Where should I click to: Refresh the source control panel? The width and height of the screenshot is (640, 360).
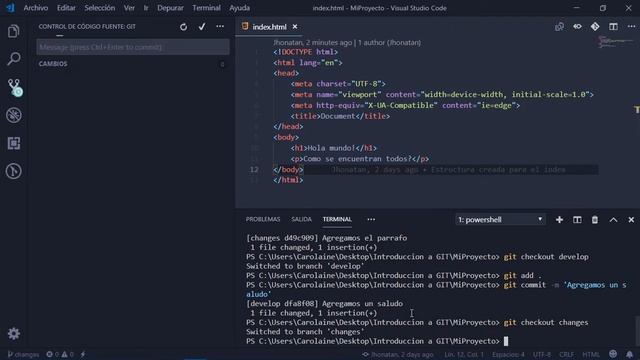pyautogui.click(x=183, y=27)
